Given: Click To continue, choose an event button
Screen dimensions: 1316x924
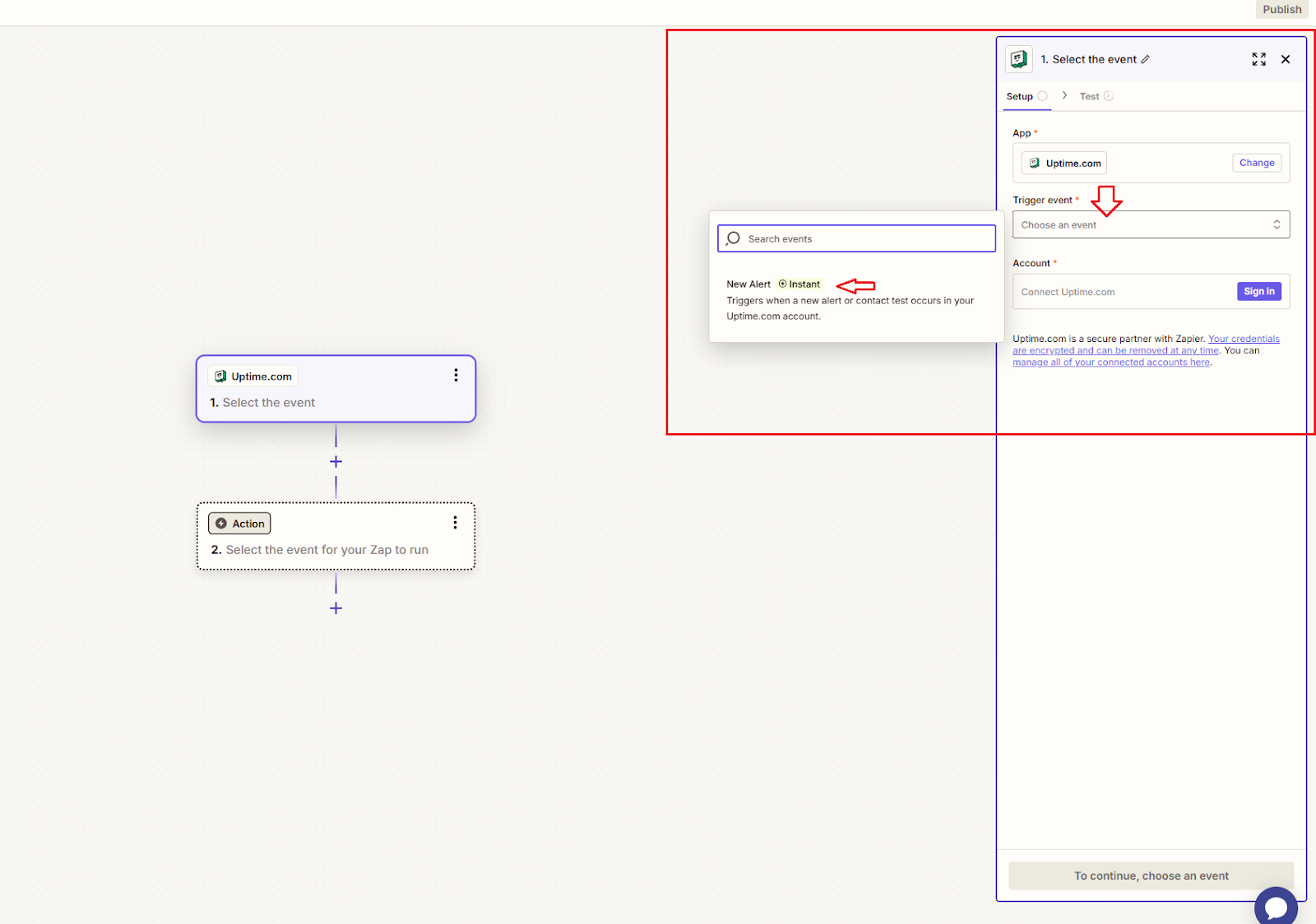Looking at the screenshot, I should point(1151,875).
